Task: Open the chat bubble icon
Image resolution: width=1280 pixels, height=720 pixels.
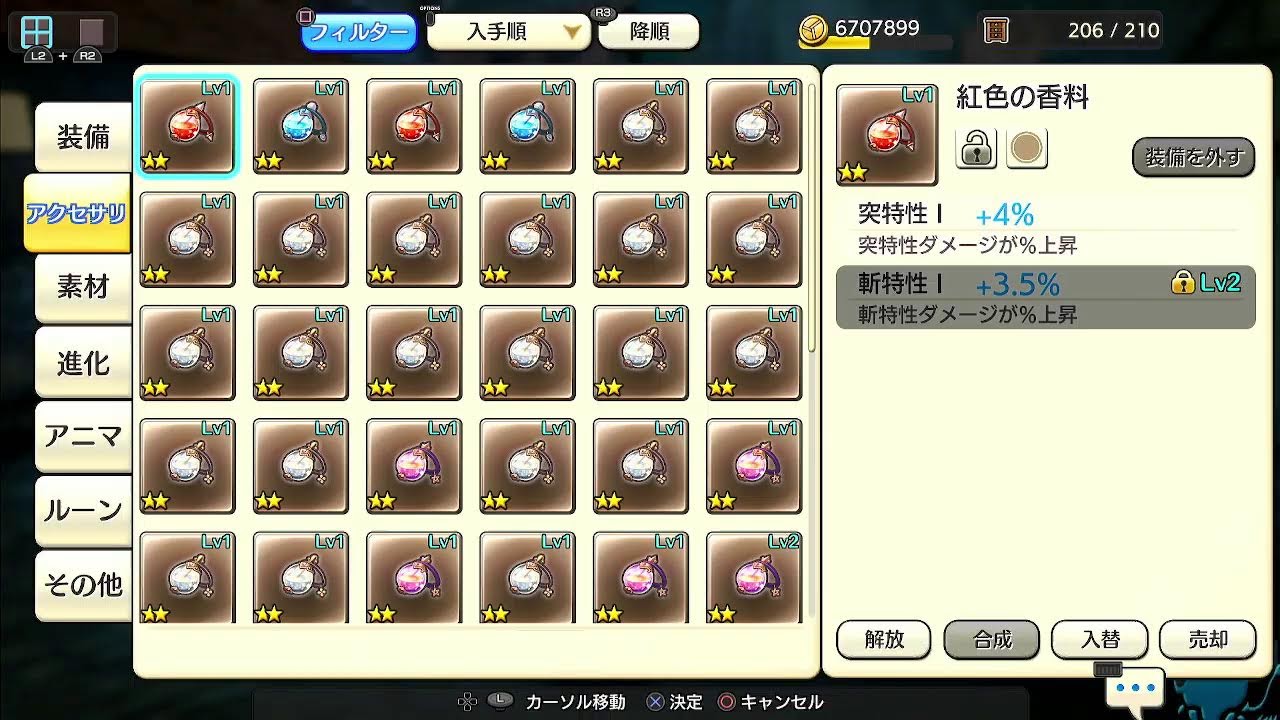Action: click(x=1135, y=688)
